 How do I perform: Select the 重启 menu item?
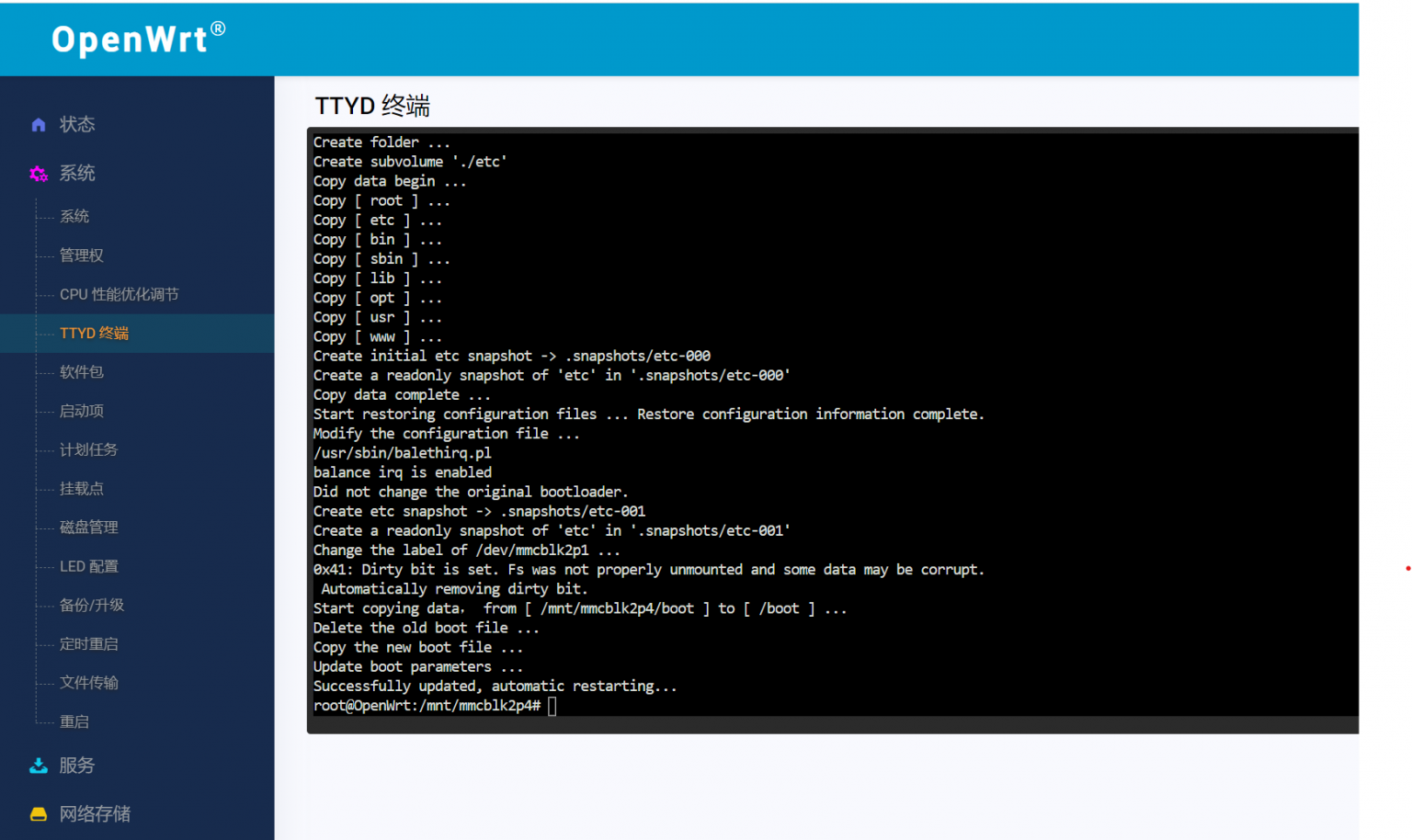[x=74, y=722]
